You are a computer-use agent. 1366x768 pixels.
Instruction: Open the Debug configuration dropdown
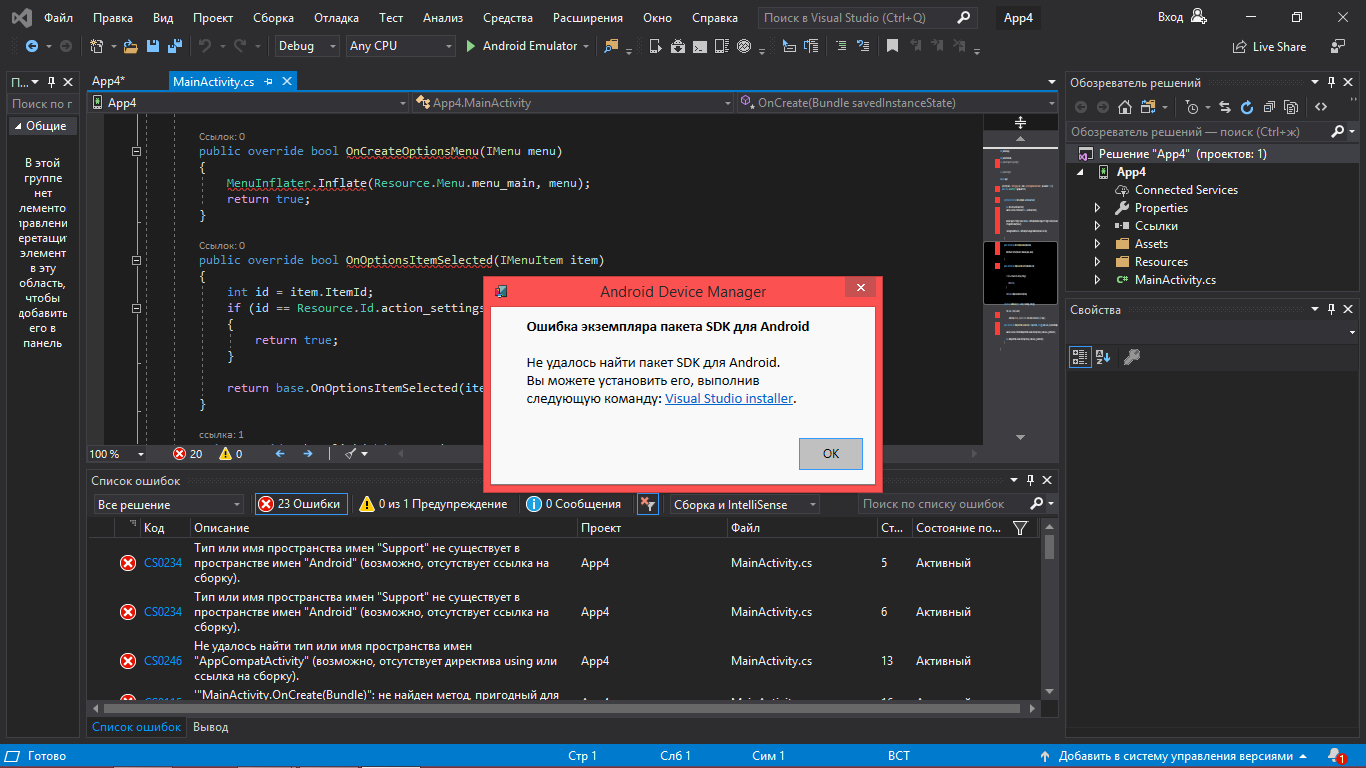coord(309,46)
